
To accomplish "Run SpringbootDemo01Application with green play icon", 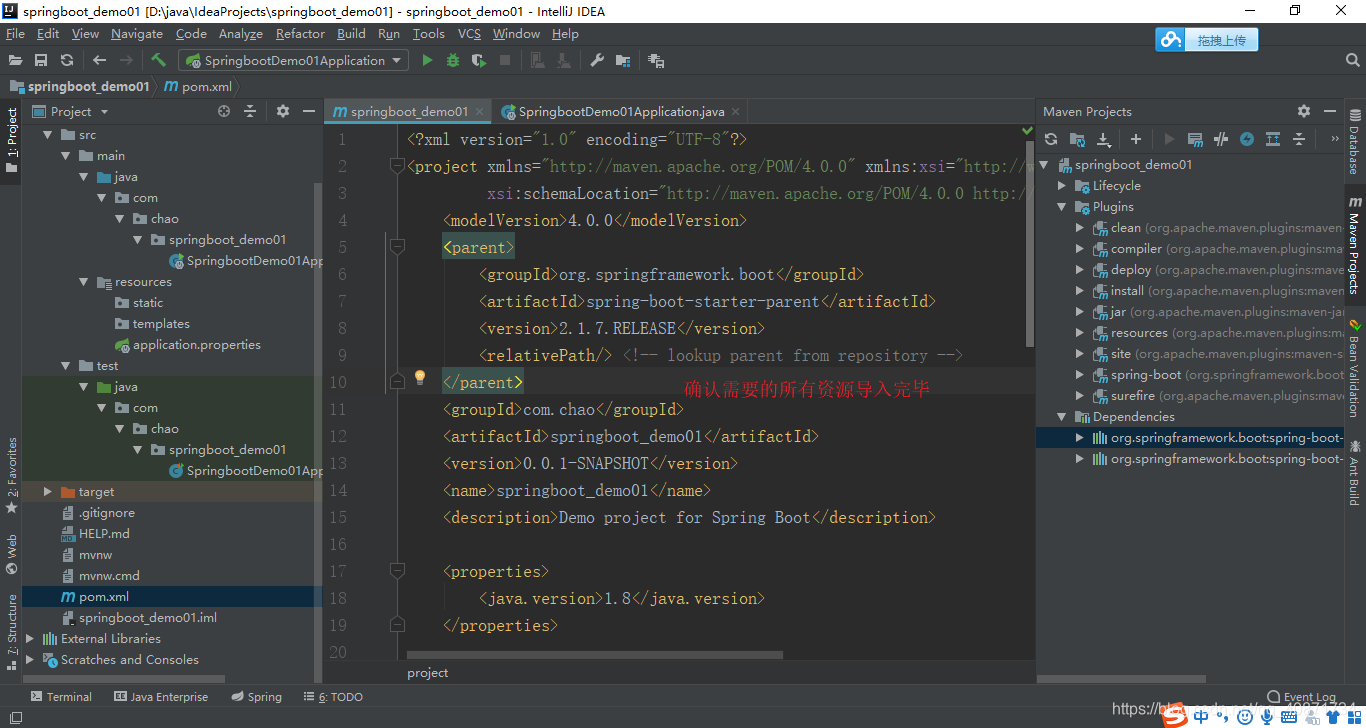I will pyautogui.click(x=427, y=60).
